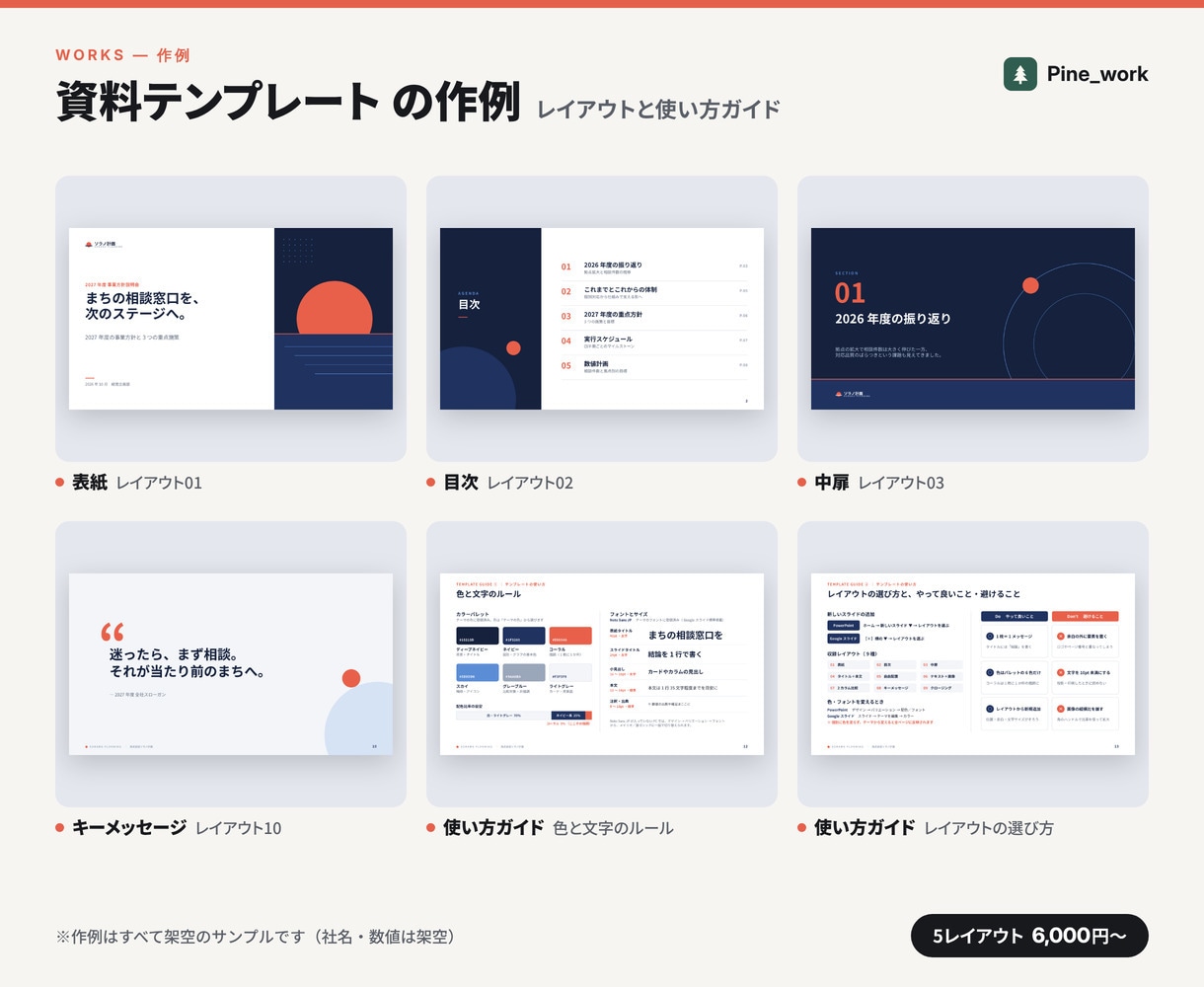The height and width of the screenshot is (987, 1204).
Task: Click the coral bullet beside 中扉 caption
Action: click(x=802, y=483)
